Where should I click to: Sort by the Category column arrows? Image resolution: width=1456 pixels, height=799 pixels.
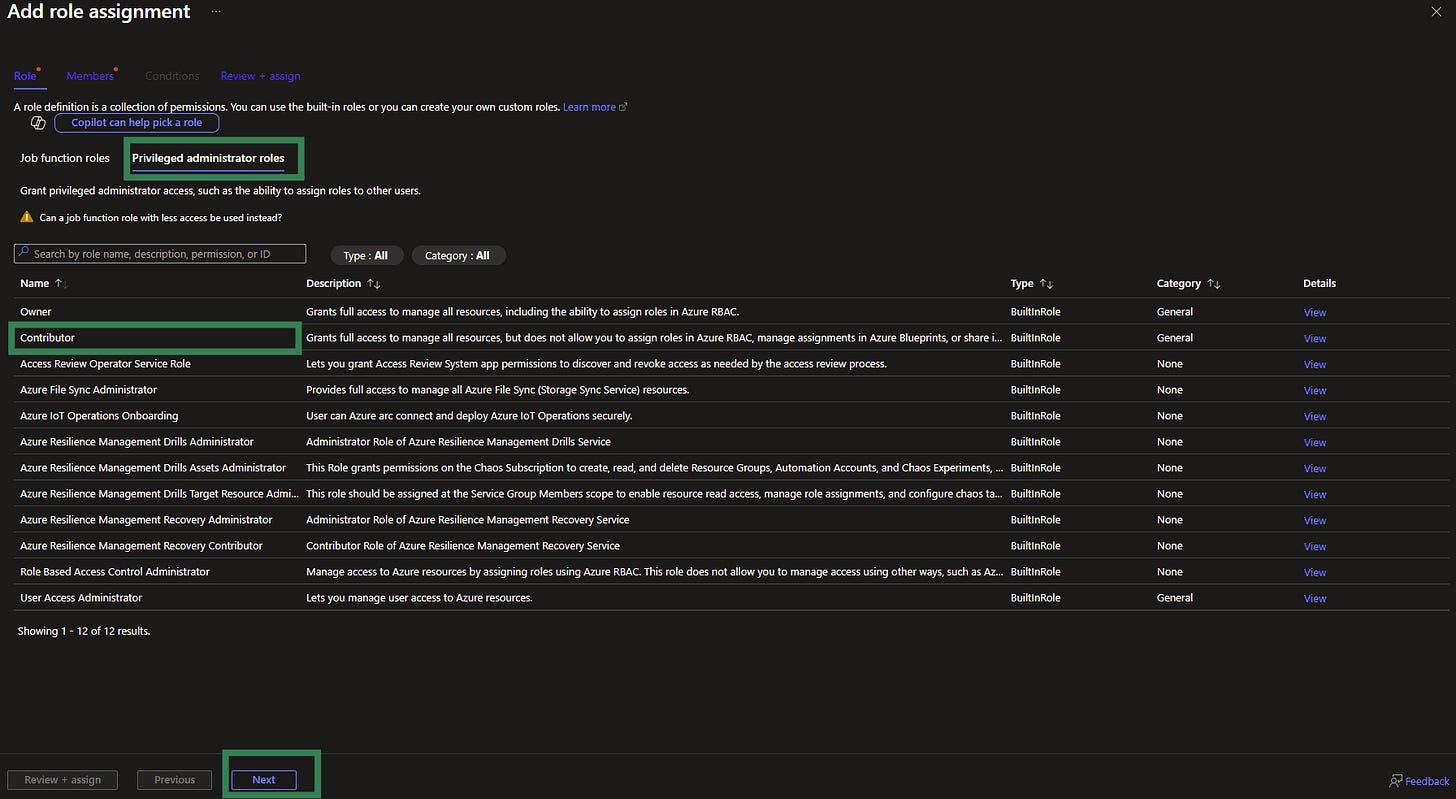click(x=1214, y=284)
